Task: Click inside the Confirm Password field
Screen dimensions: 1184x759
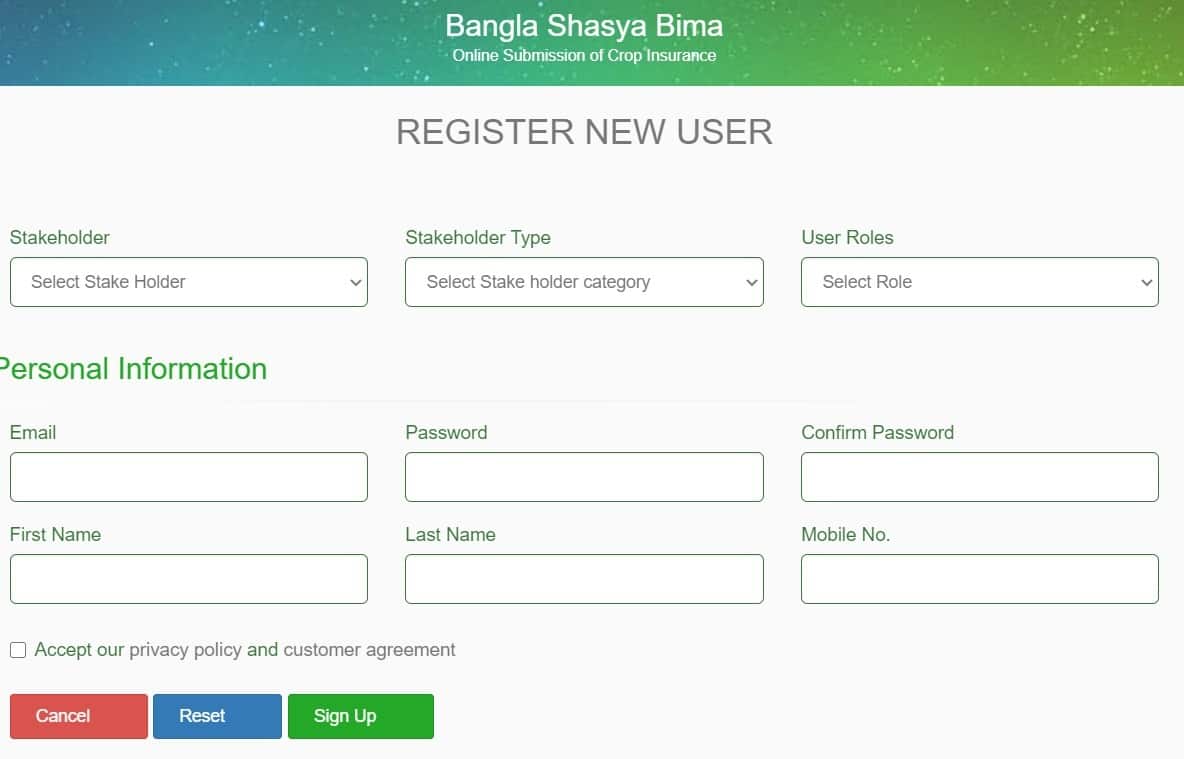Action: tap(979, 477)
